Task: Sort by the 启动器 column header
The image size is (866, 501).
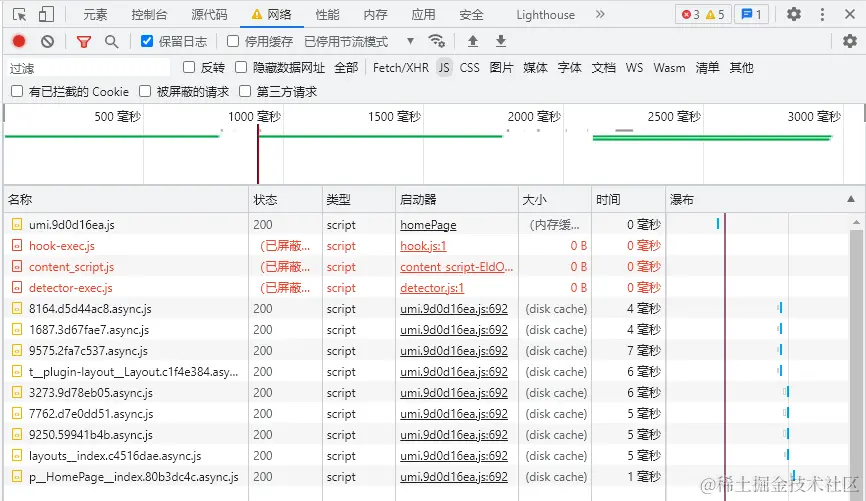Action: (x=457, y=199)
